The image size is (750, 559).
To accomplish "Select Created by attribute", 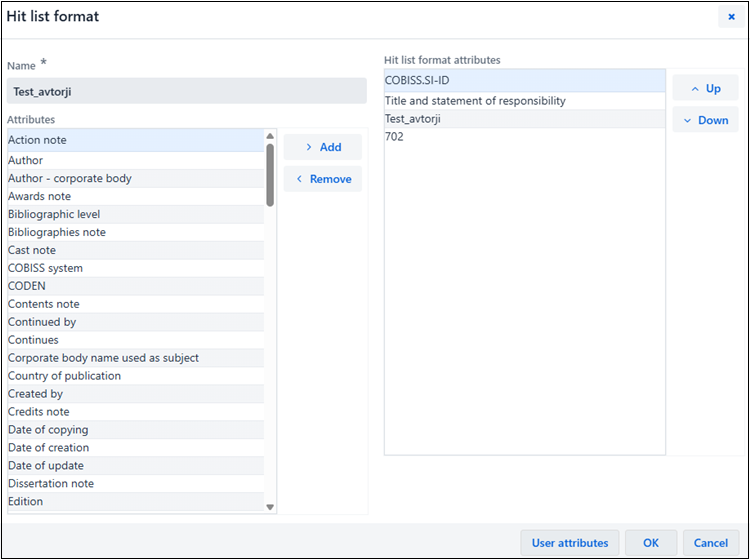I will point(136,394).
